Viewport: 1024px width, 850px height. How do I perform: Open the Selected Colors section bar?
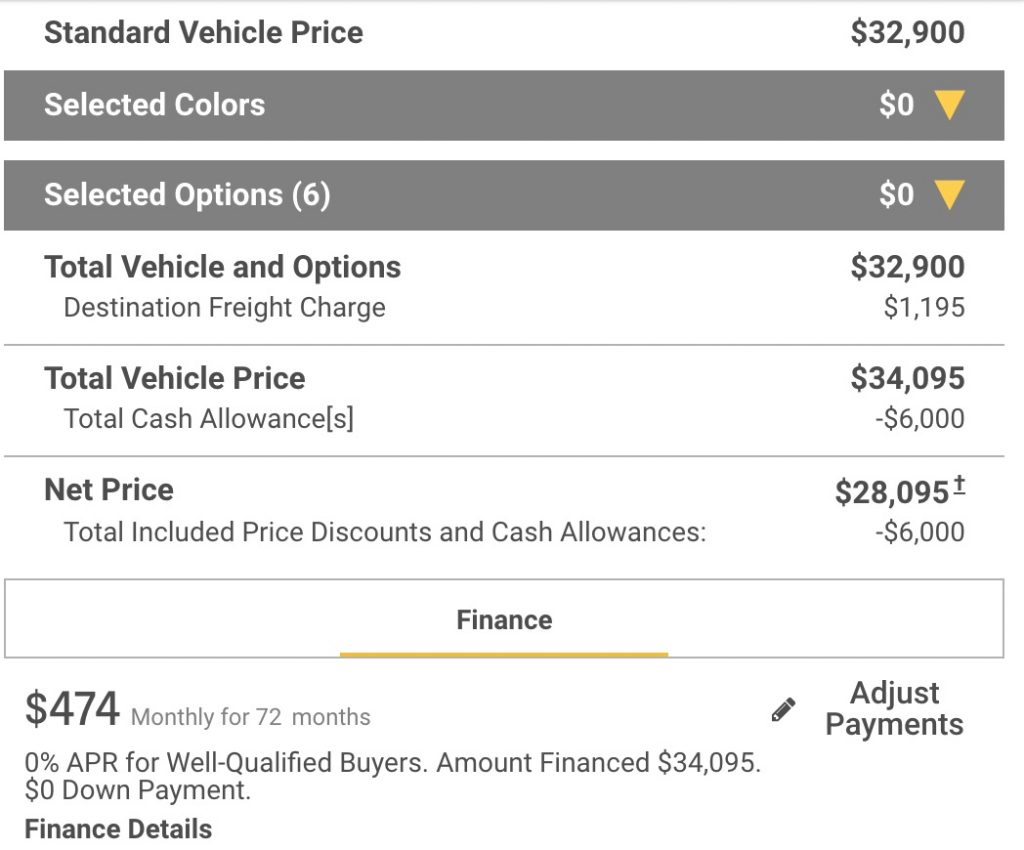click(x=504, y=105)
